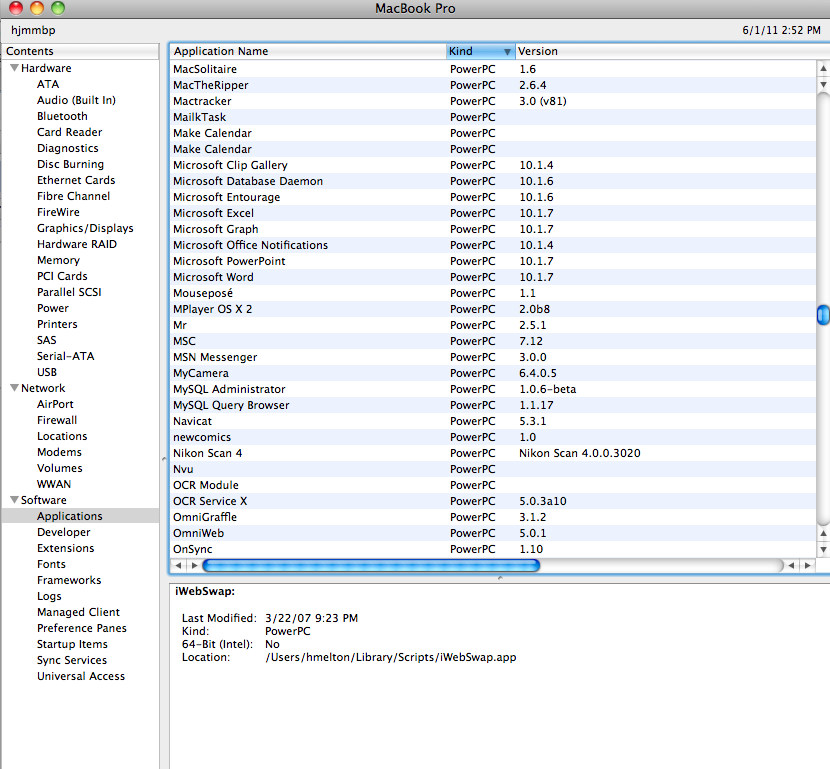Image resolution: width=830 pixels, height=769 pixels.
Task: Select the Microsoft Word row
Action: (x=493, y=277)
